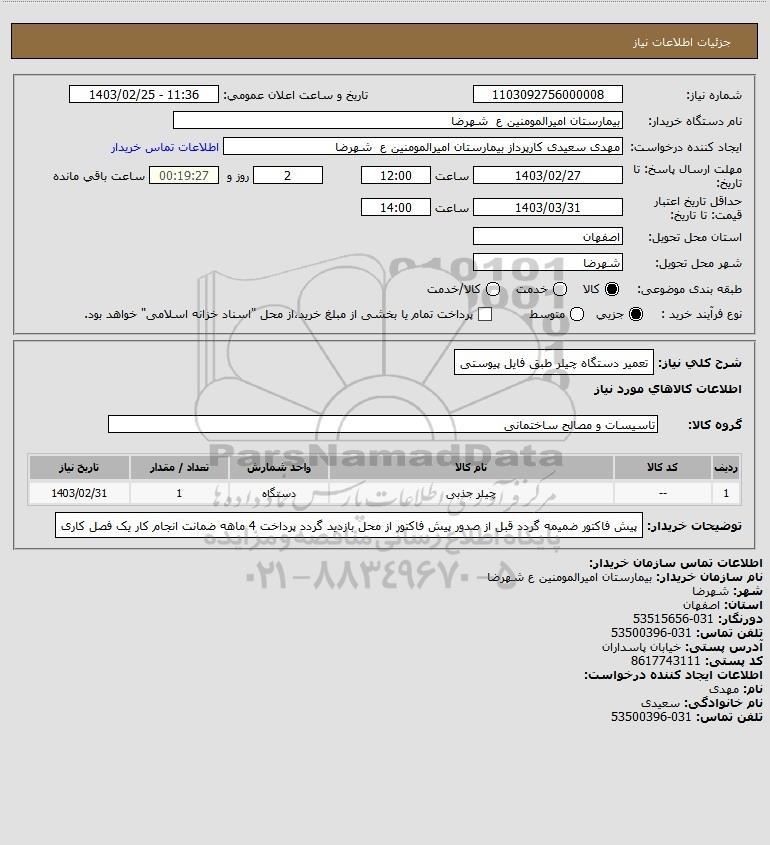Select the کالا radio button
The height and width of the screenshot is (845, 770).
point(612,289)
